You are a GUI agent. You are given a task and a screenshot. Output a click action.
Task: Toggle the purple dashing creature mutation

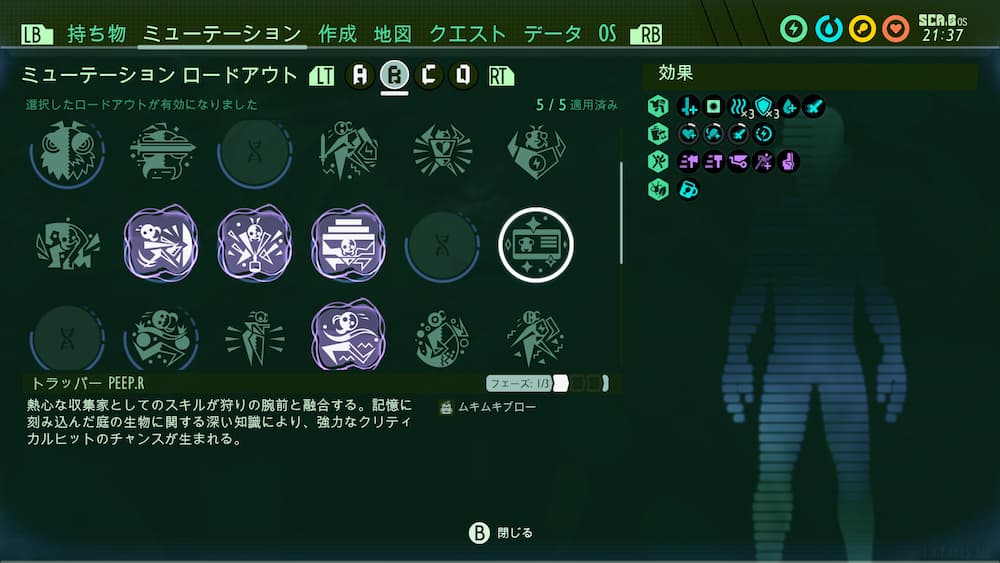pos(348,335)
